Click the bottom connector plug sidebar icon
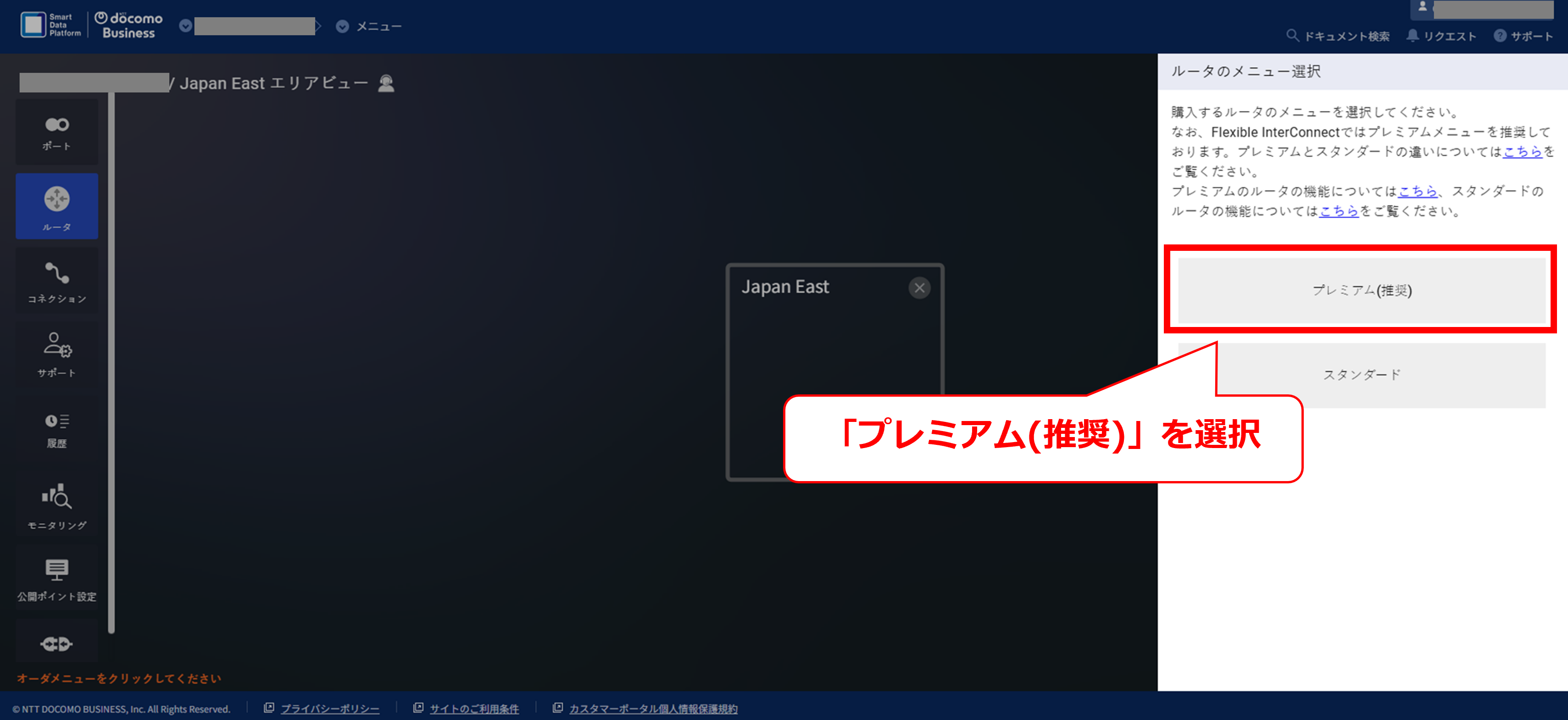This screenshot has width=1568, height=720. point(56,643)
